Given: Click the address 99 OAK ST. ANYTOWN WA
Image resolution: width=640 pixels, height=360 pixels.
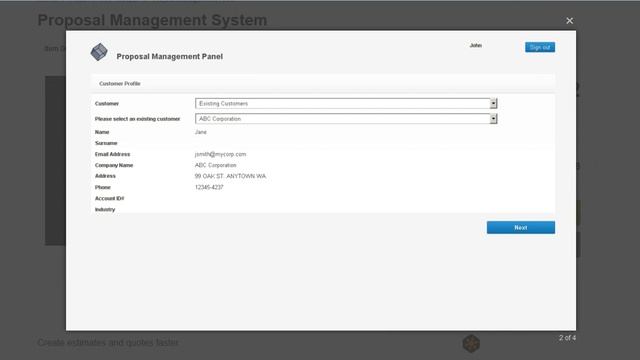Looking at the screenshot, I should pyautogui.click(x=230, y=176).
